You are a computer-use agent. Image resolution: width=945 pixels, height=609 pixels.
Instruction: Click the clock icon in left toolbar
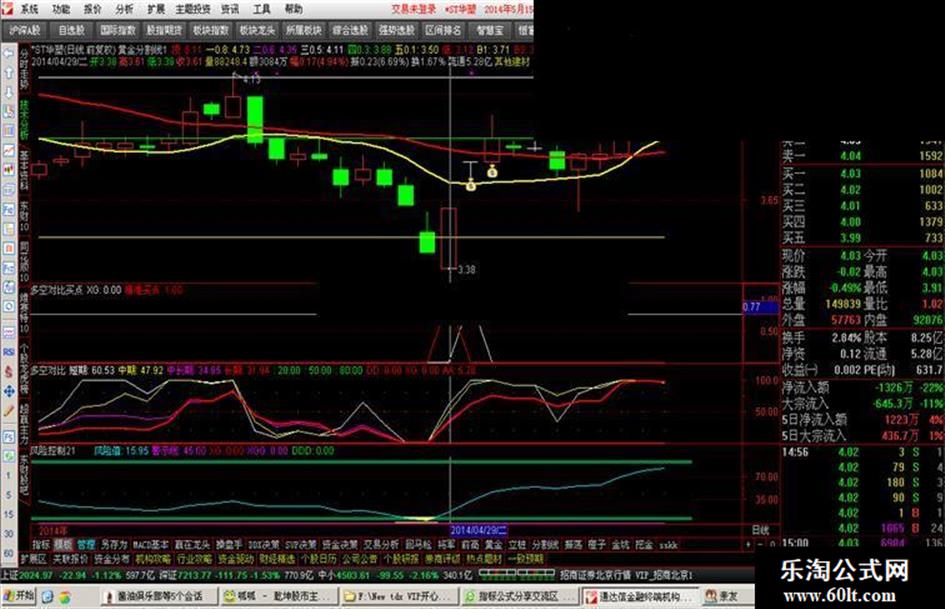tap(8, 306)
